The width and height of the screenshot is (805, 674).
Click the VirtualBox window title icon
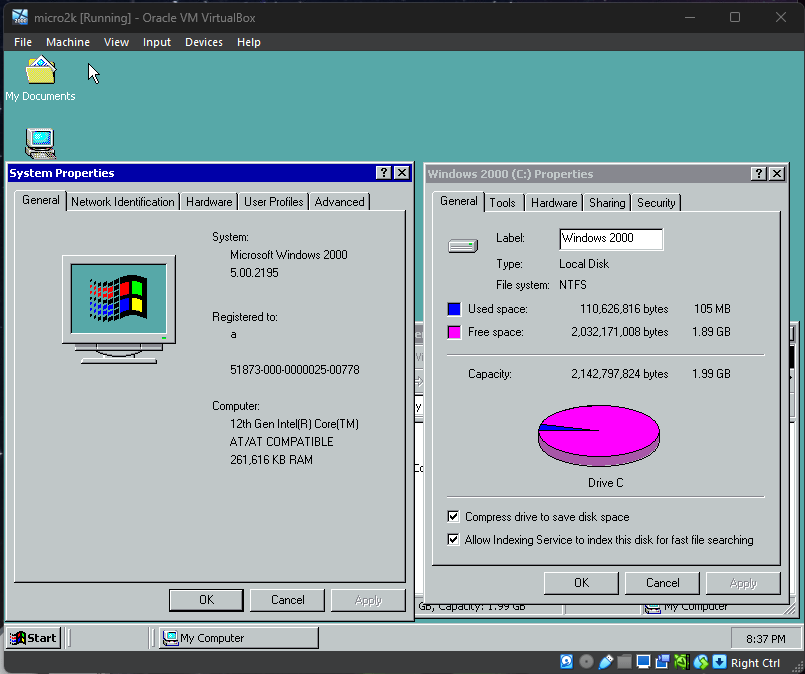[x=20, y=17]
